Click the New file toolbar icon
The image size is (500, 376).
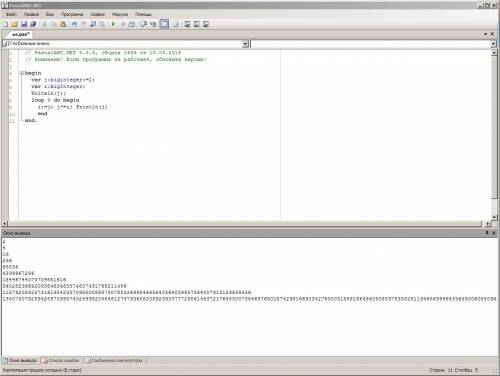(6, 24)
